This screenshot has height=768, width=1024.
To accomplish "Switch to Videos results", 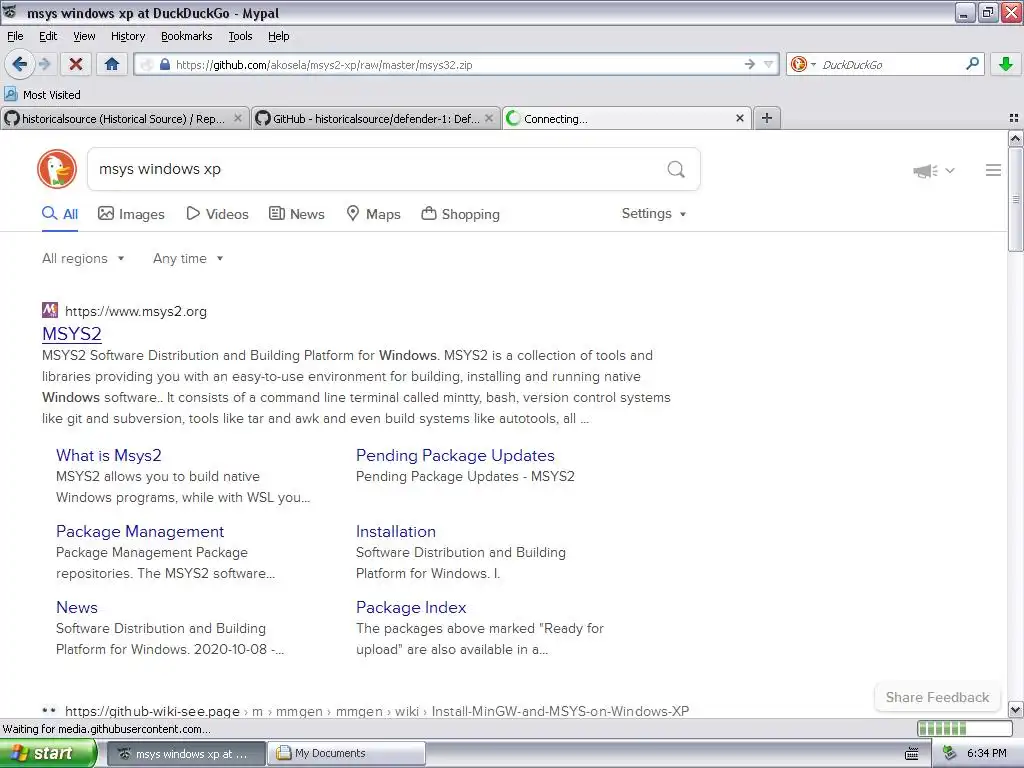I will (217, 214).
